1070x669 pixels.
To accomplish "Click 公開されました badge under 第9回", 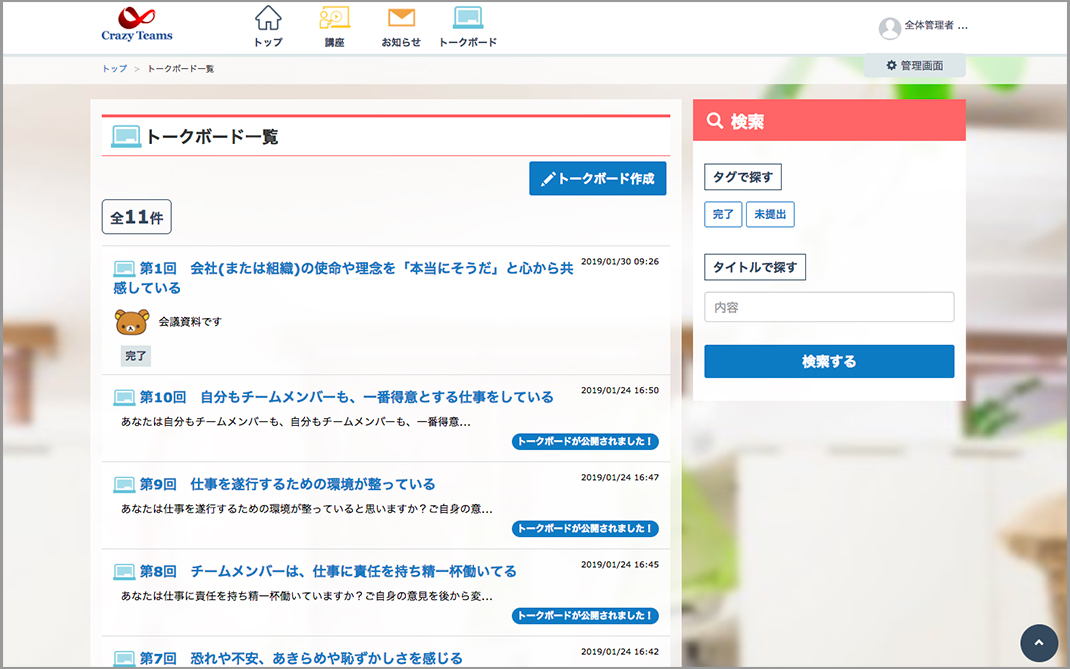I will point(585,528).
